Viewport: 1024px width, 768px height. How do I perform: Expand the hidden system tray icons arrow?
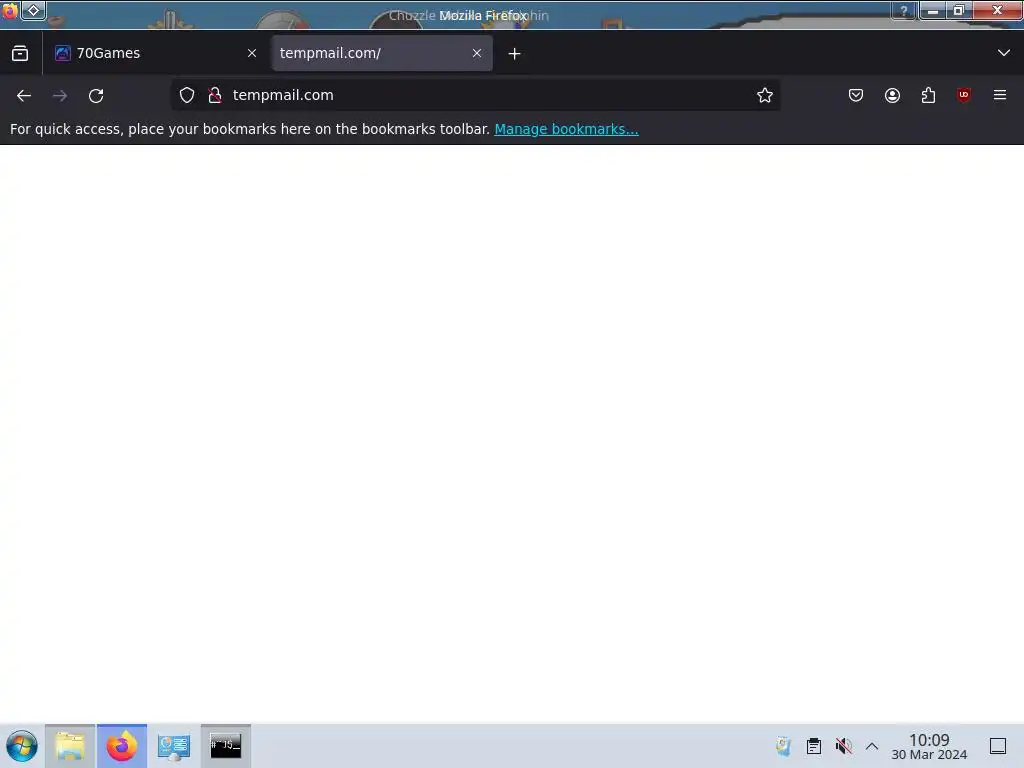point(872,746)
